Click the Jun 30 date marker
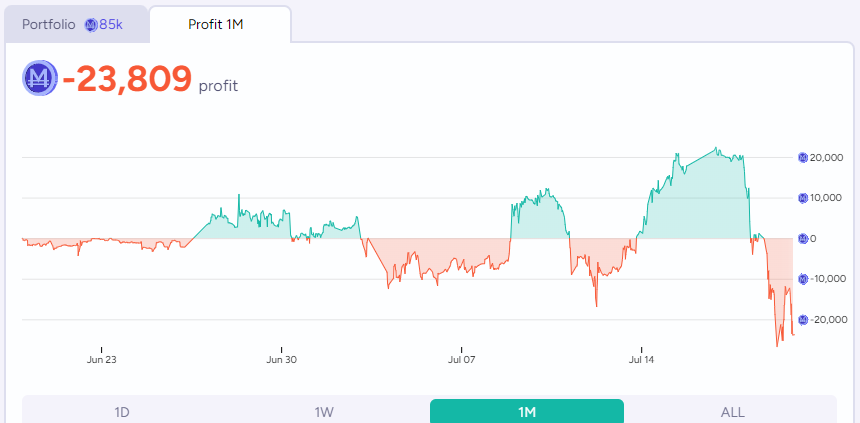This screenshot has height=423, width=860. click(x=282, y=358)
